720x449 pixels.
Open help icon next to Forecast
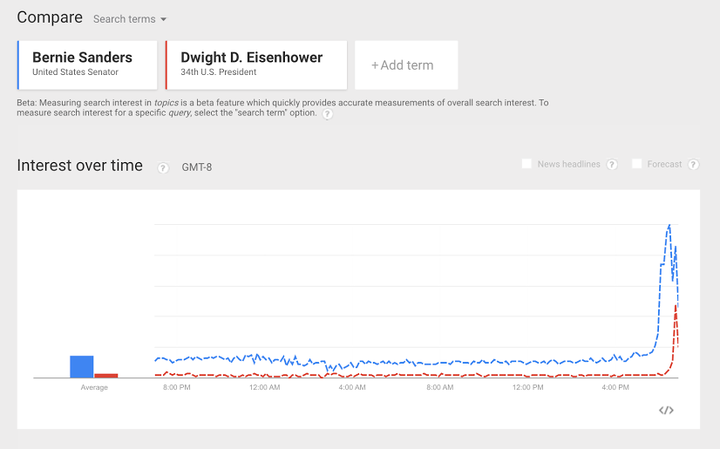tap(693, 164)
